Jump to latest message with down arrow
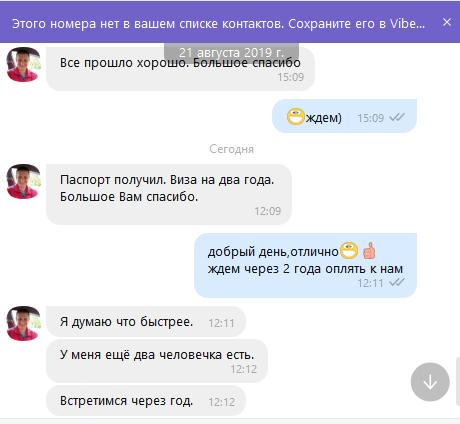This screenshot has height=424, width=460. point(430,382)
